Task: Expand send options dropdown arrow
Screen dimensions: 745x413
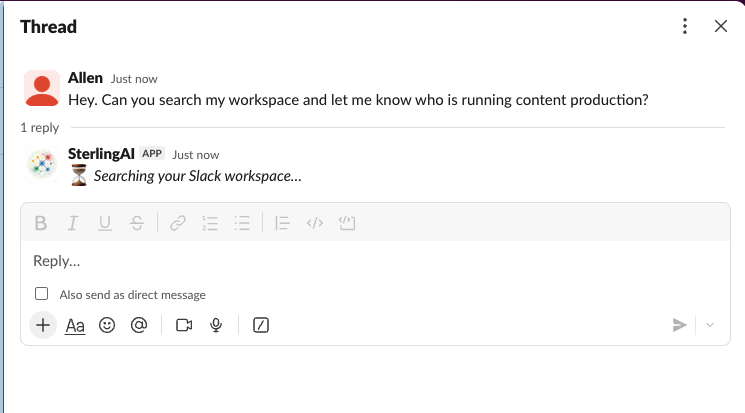Action: pos(710,325)
